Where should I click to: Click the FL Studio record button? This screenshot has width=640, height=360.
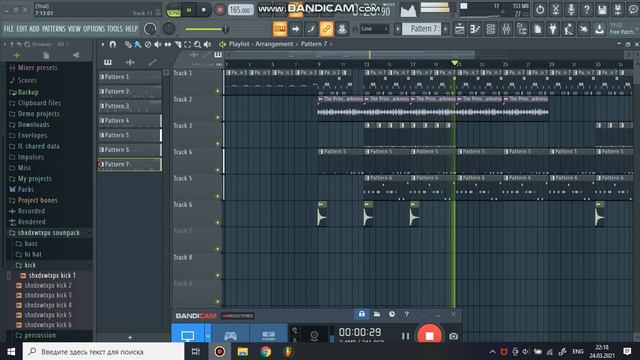pos(219,10)
